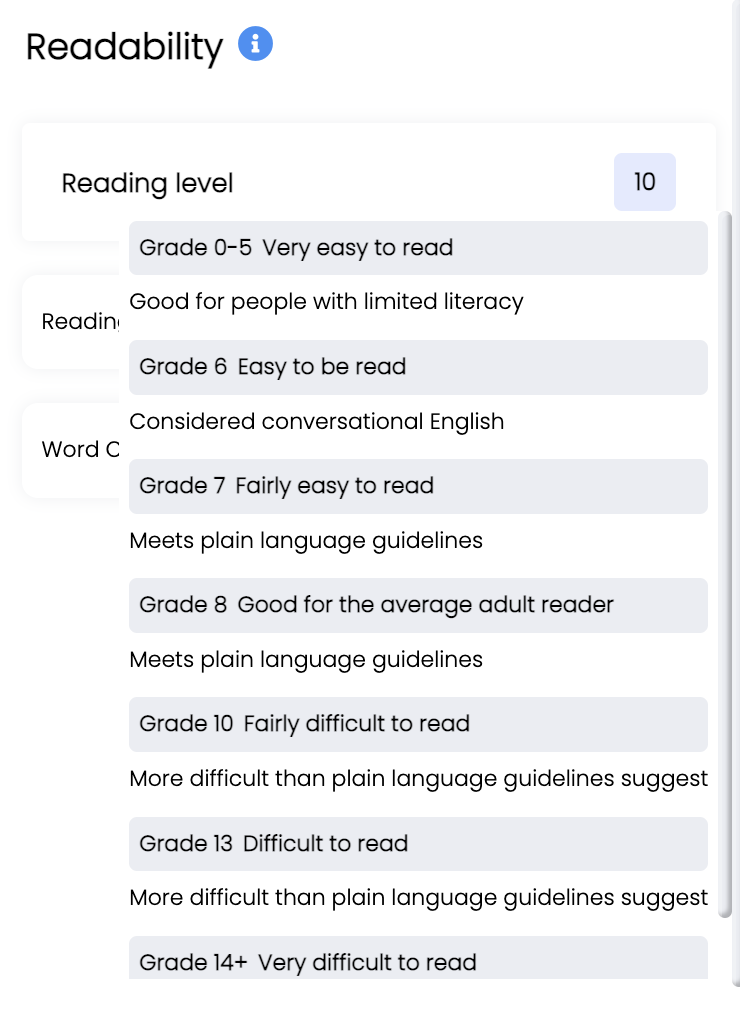The height and width of the screenshot is (1010, 740).
Task: Select Grade 0-5 Very easy to read
Action: click(x=418, y=248)
